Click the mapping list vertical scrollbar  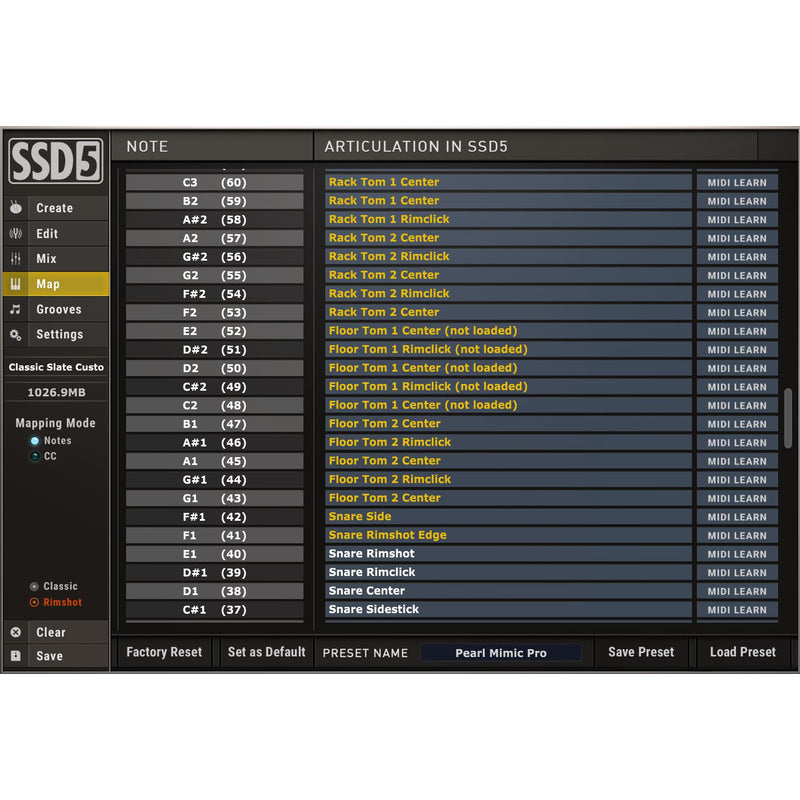788,418
